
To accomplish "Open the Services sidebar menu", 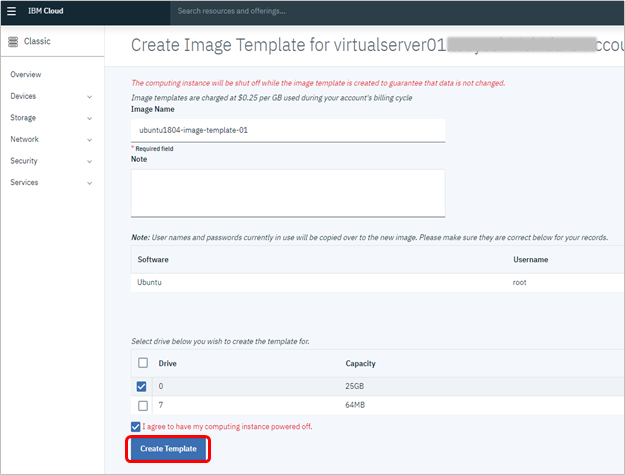I will point(24,182).
